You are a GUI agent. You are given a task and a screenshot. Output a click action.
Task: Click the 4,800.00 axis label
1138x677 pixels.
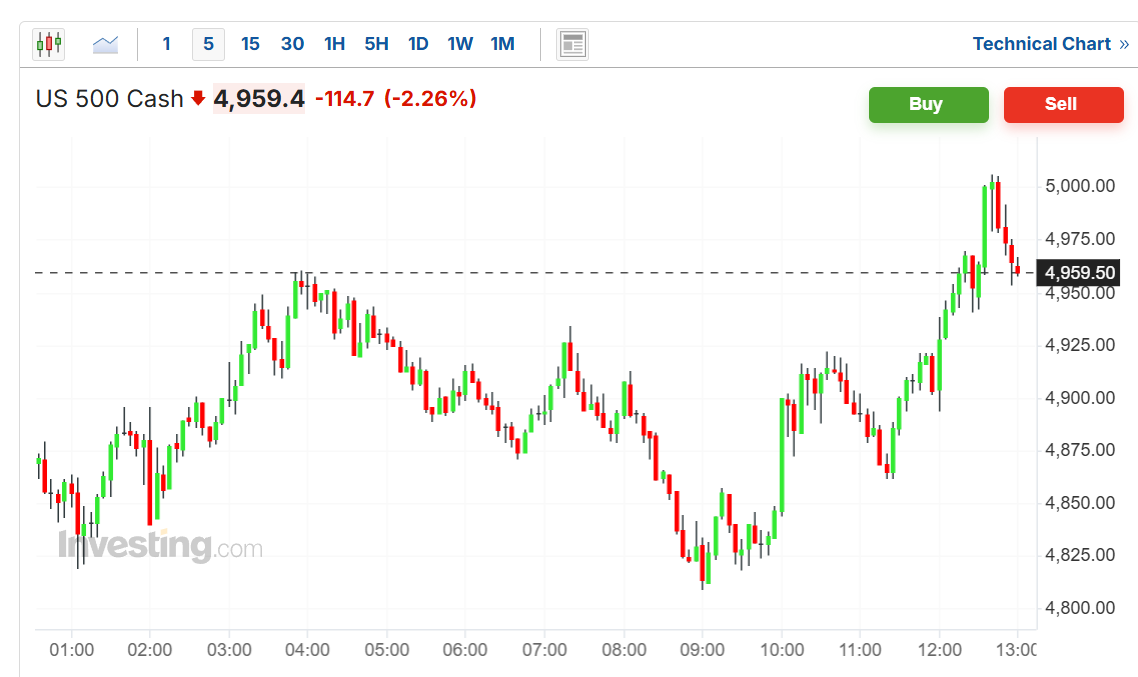click(x=1079, y=609)
